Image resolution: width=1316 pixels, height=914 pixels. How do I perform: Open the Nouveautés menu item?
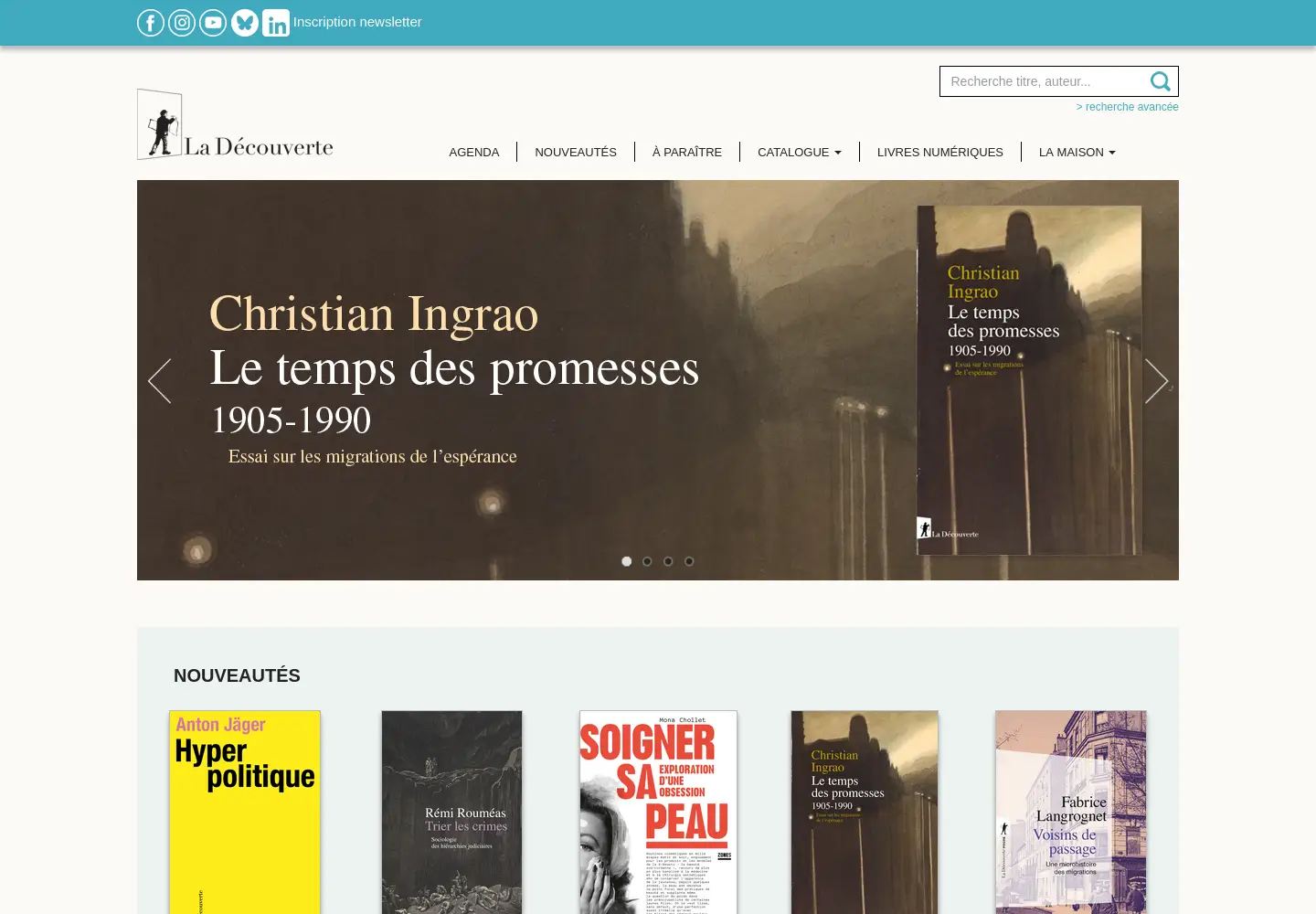click(576, 152)
